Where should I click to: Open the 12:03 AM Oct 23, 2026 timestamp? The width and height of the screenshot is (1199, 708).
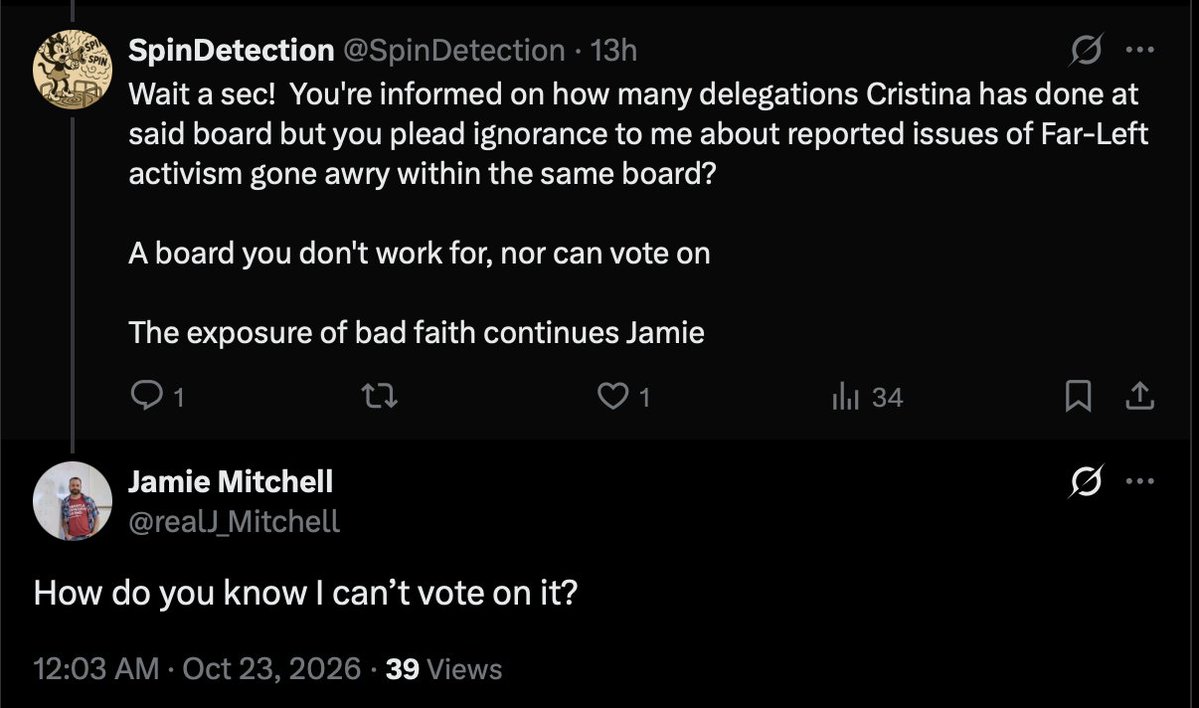click(197, 669)
